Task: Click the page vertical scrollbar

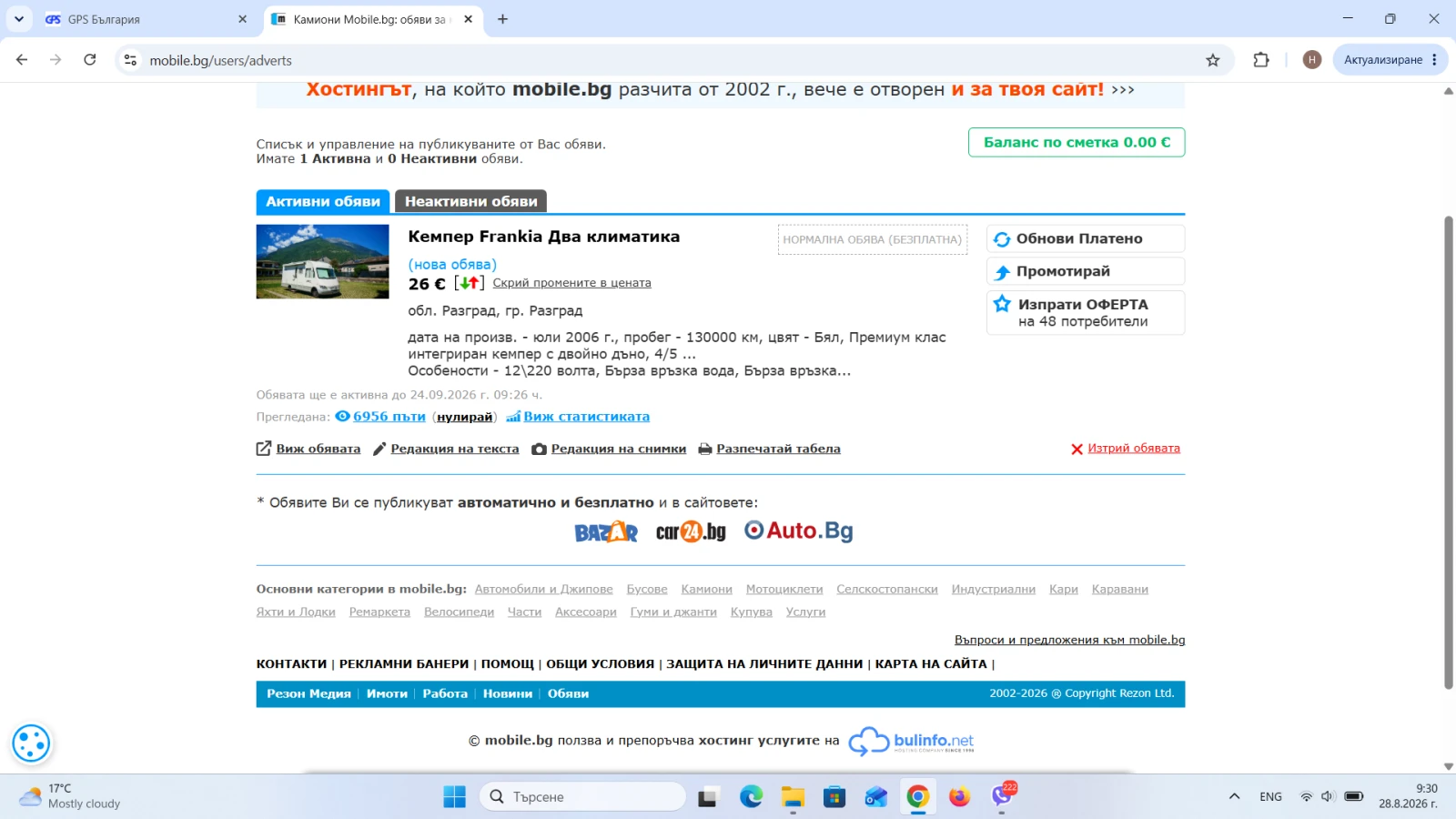Action: [x=1449, y=452]
